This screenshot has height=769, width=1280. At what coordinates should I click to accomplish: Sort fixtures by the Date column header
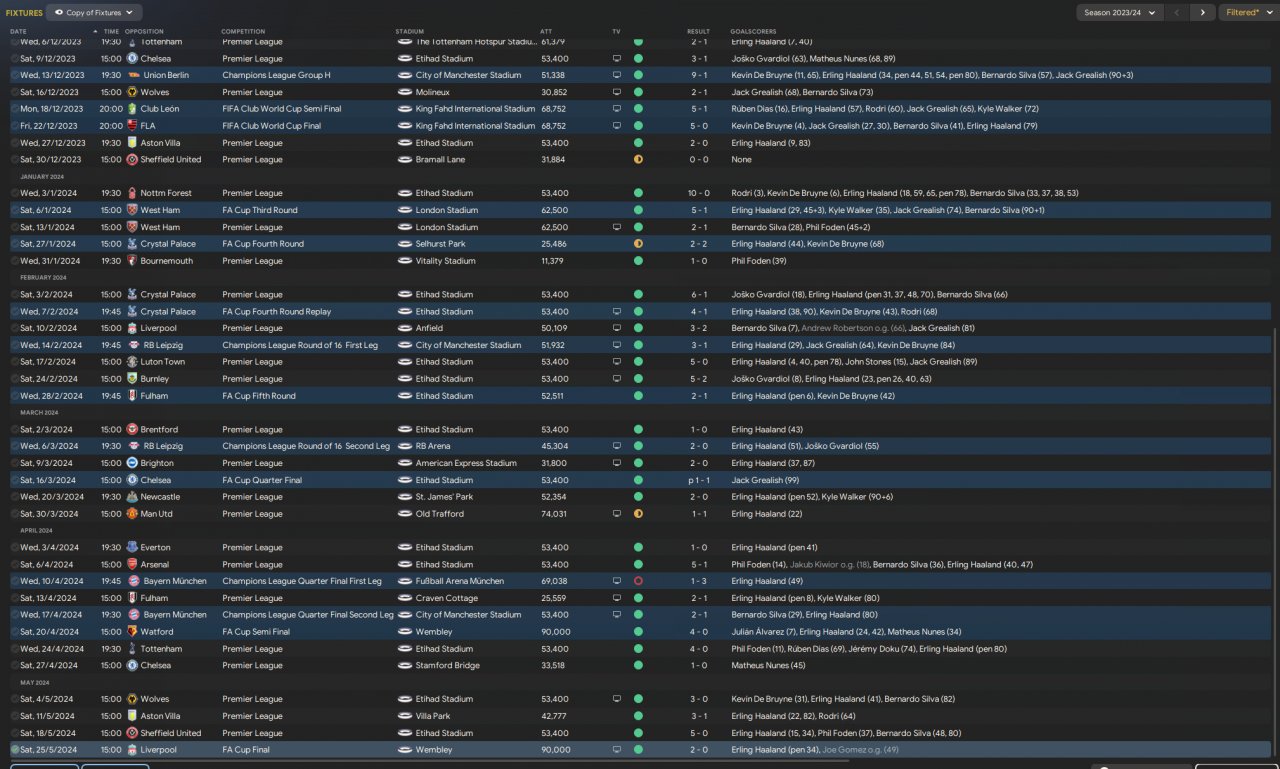click(x=19, y=31)
